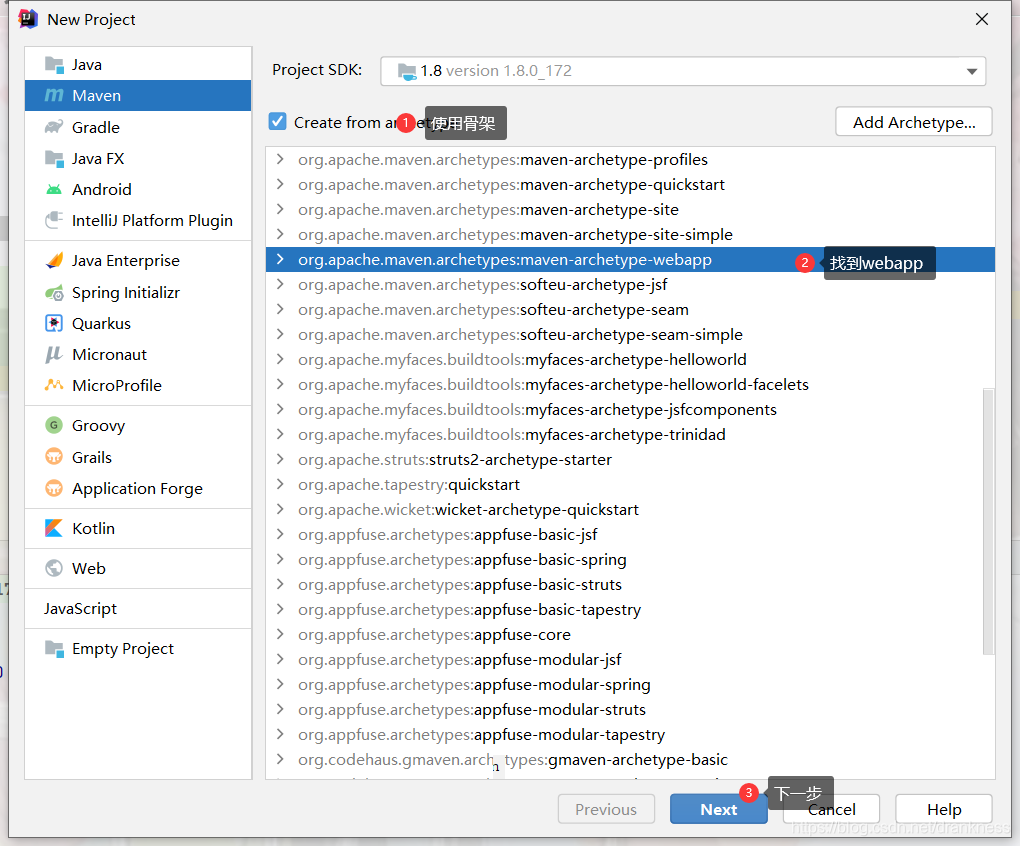The height and width of the screenshot is (846, 1020).
Task: Click the Grails icon
Action: (54, 456)
